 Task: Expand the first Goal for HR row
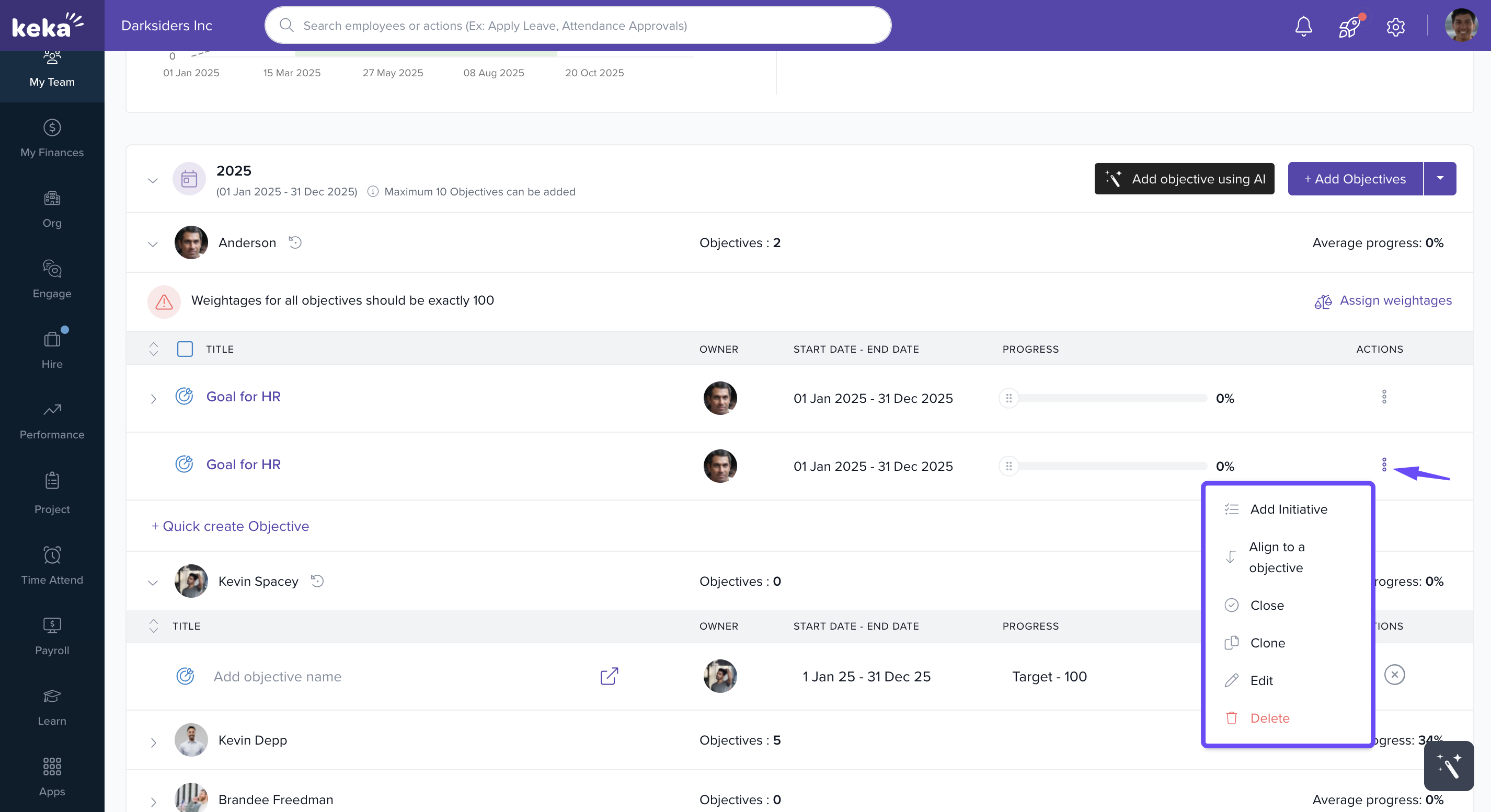pos(153,399)
